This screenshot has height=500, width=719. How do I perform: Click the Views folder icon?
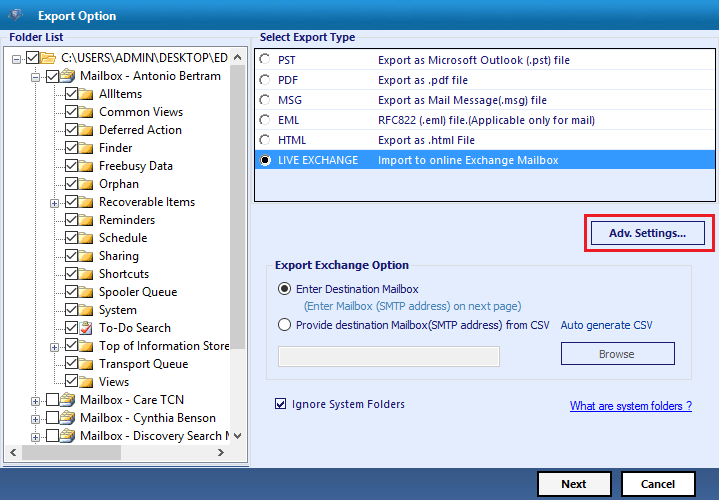[86, 382]
